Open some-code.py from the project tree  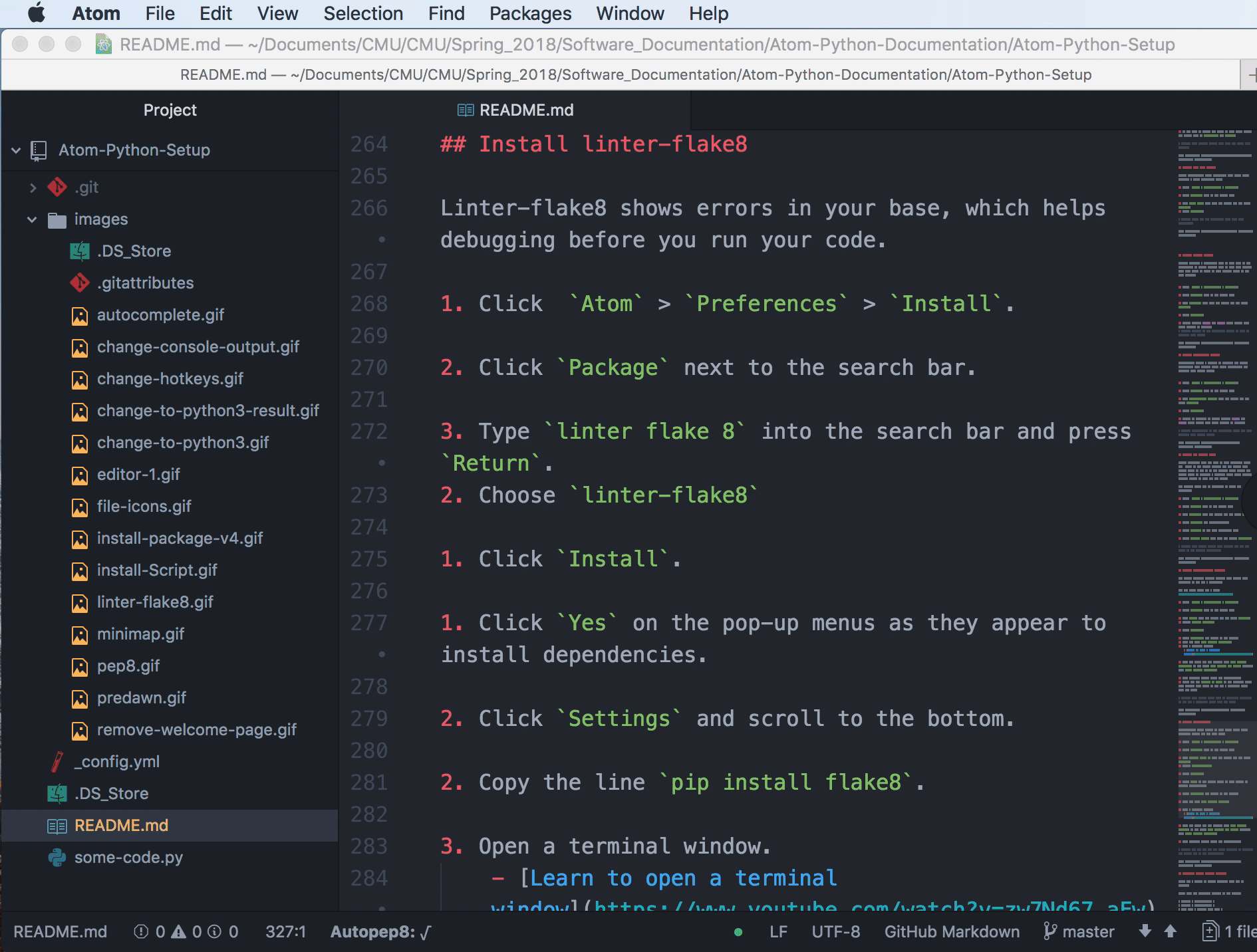pyautogui.click(x=128, y=858)
